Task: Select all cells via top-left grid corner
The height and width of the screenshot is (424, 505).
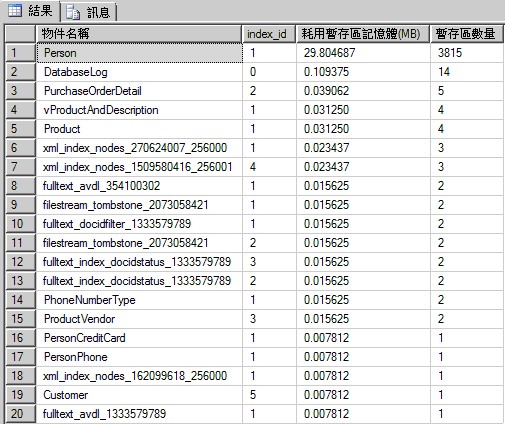Action: (x=20, y=34)
